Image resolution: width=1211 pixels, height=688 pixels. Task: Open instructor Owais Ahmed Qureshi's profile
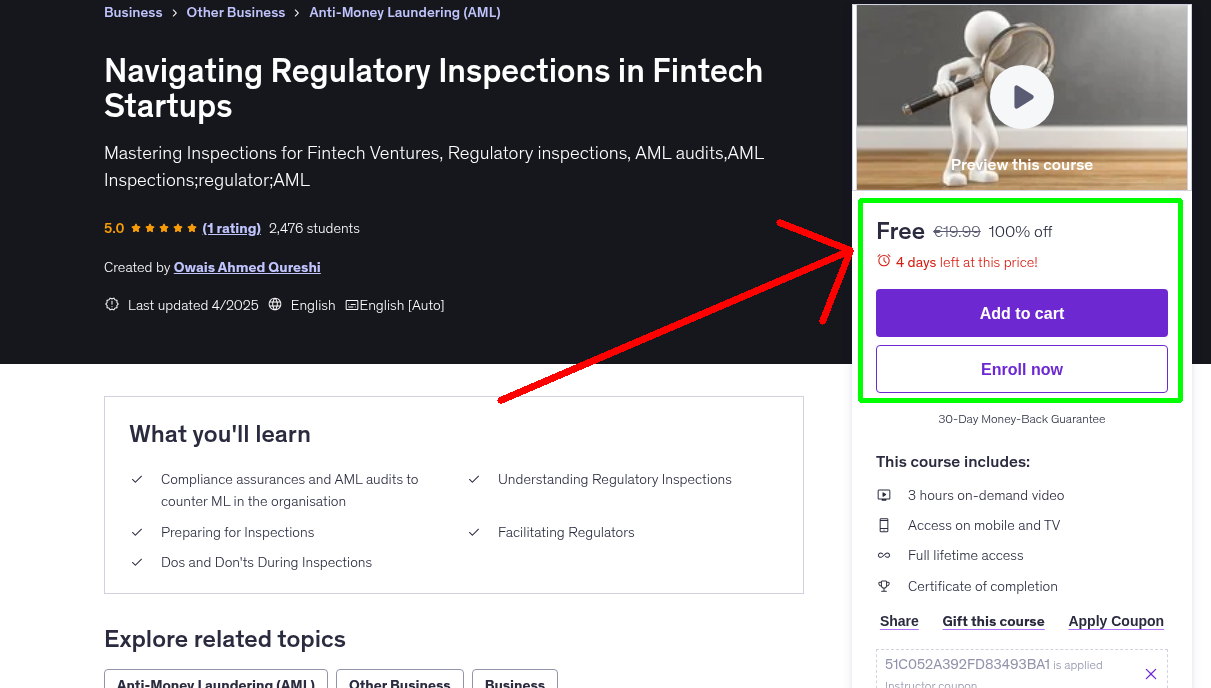tap(247, 267)
